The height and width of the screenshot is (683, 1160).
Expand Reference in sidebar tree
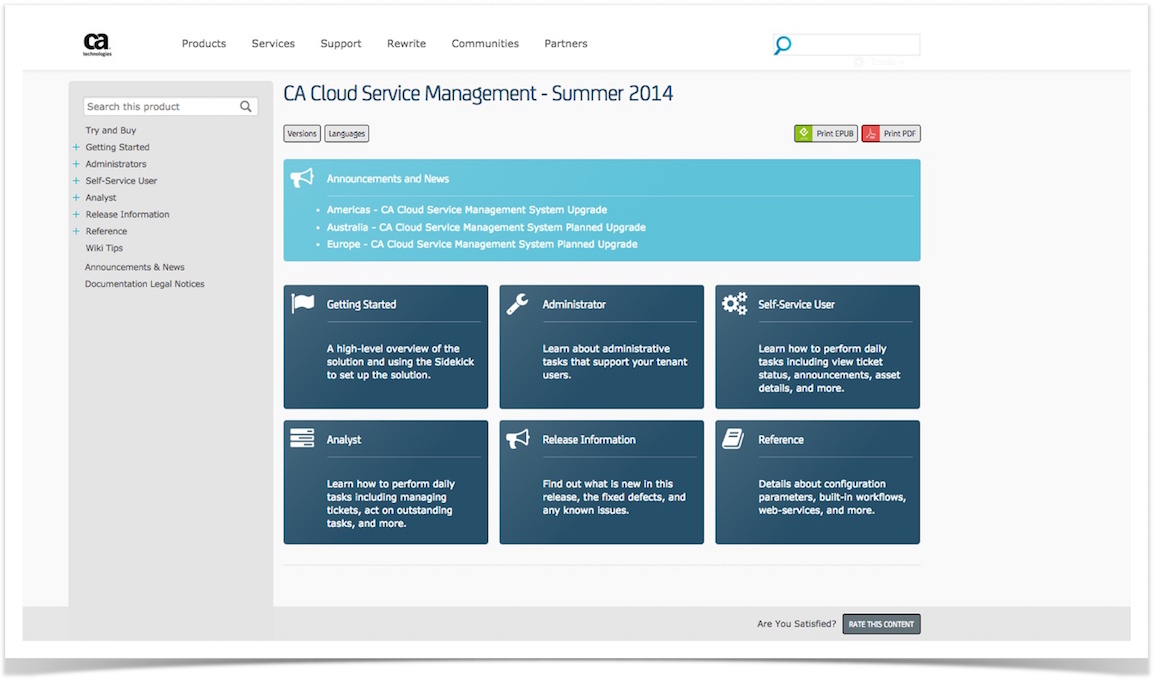pyautogui.click(x=76, y=231)
